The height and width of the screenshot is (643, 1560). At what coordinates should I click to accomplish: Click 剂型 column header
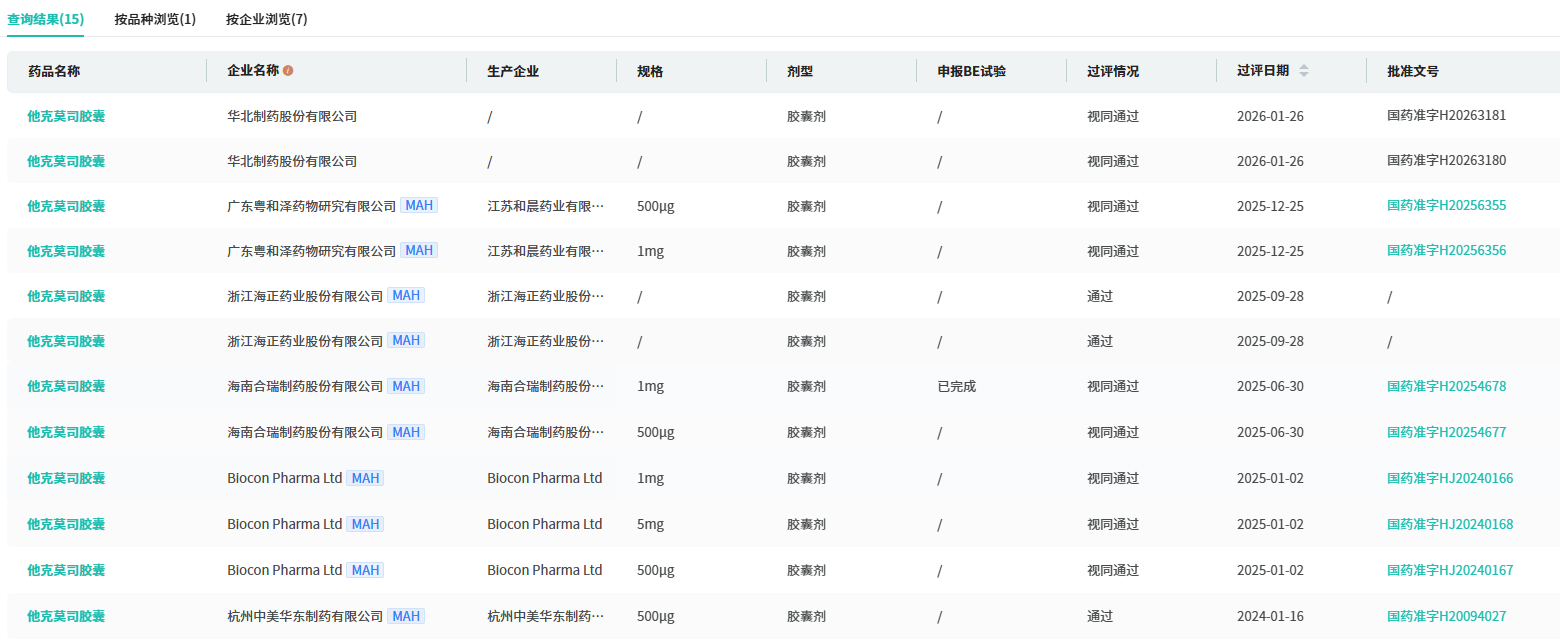pos(800,71)
